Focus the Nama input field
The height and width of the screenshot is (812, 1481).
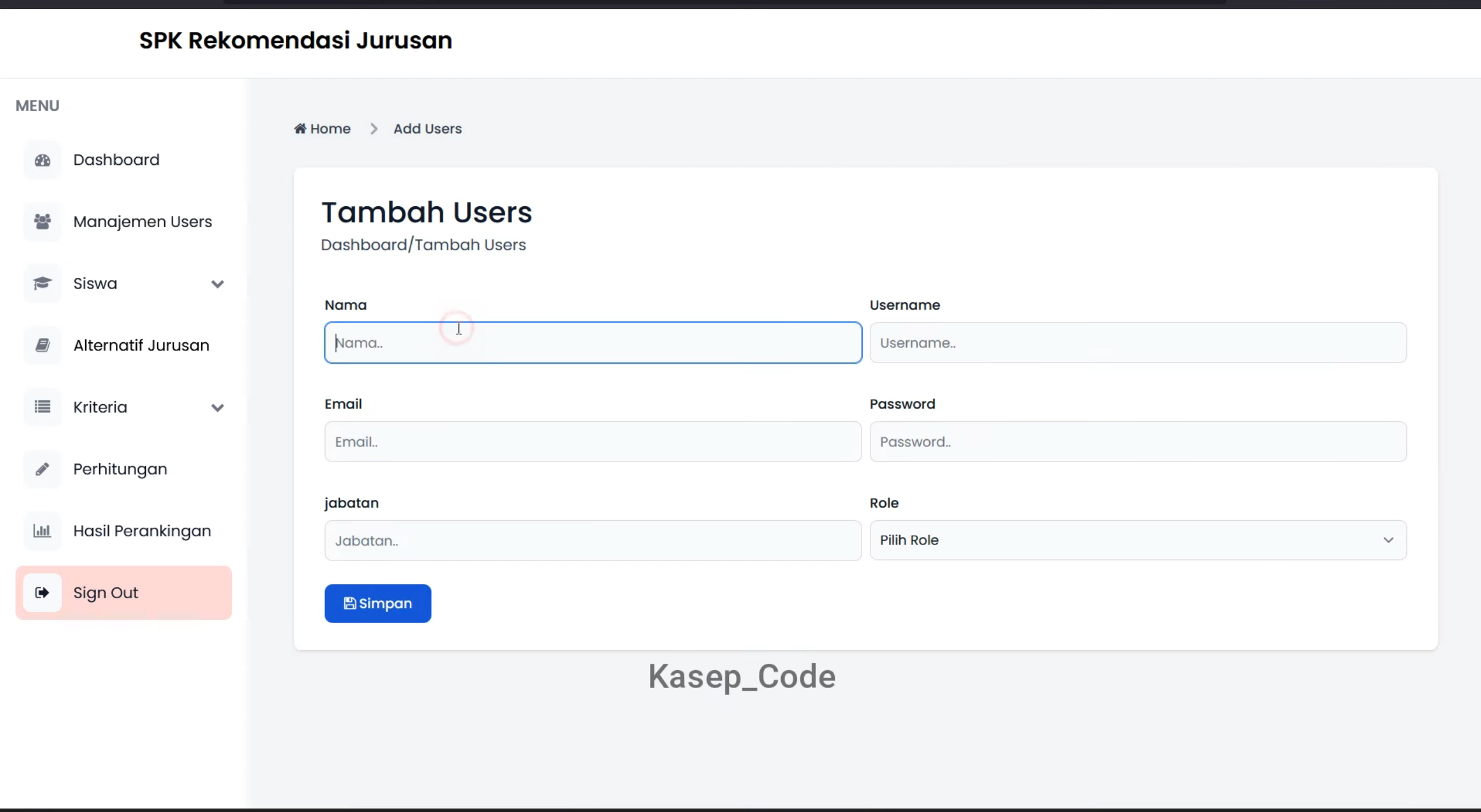[593, 342]
